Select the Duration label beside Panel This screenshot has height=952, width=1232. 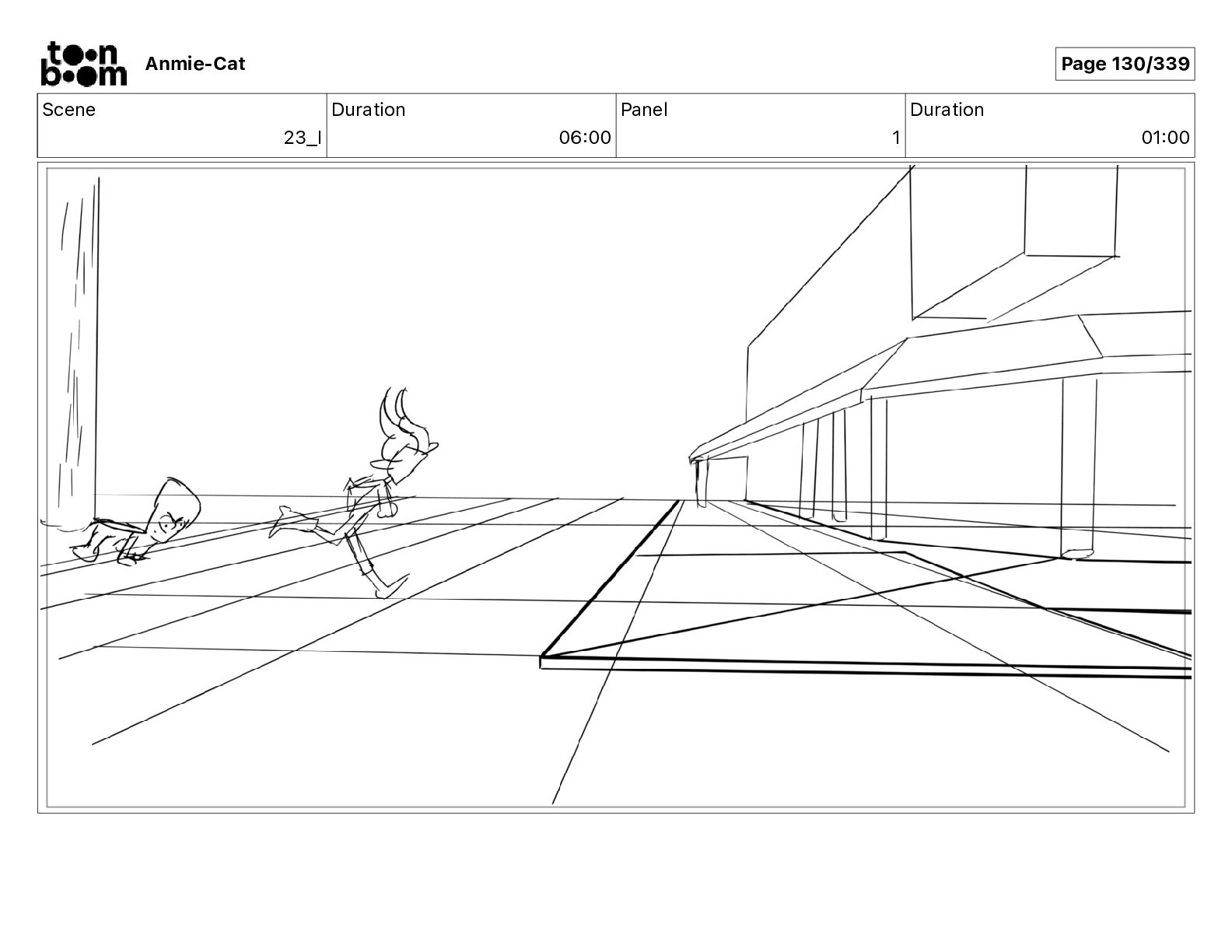pyautogui.click(x=947, y=110)
